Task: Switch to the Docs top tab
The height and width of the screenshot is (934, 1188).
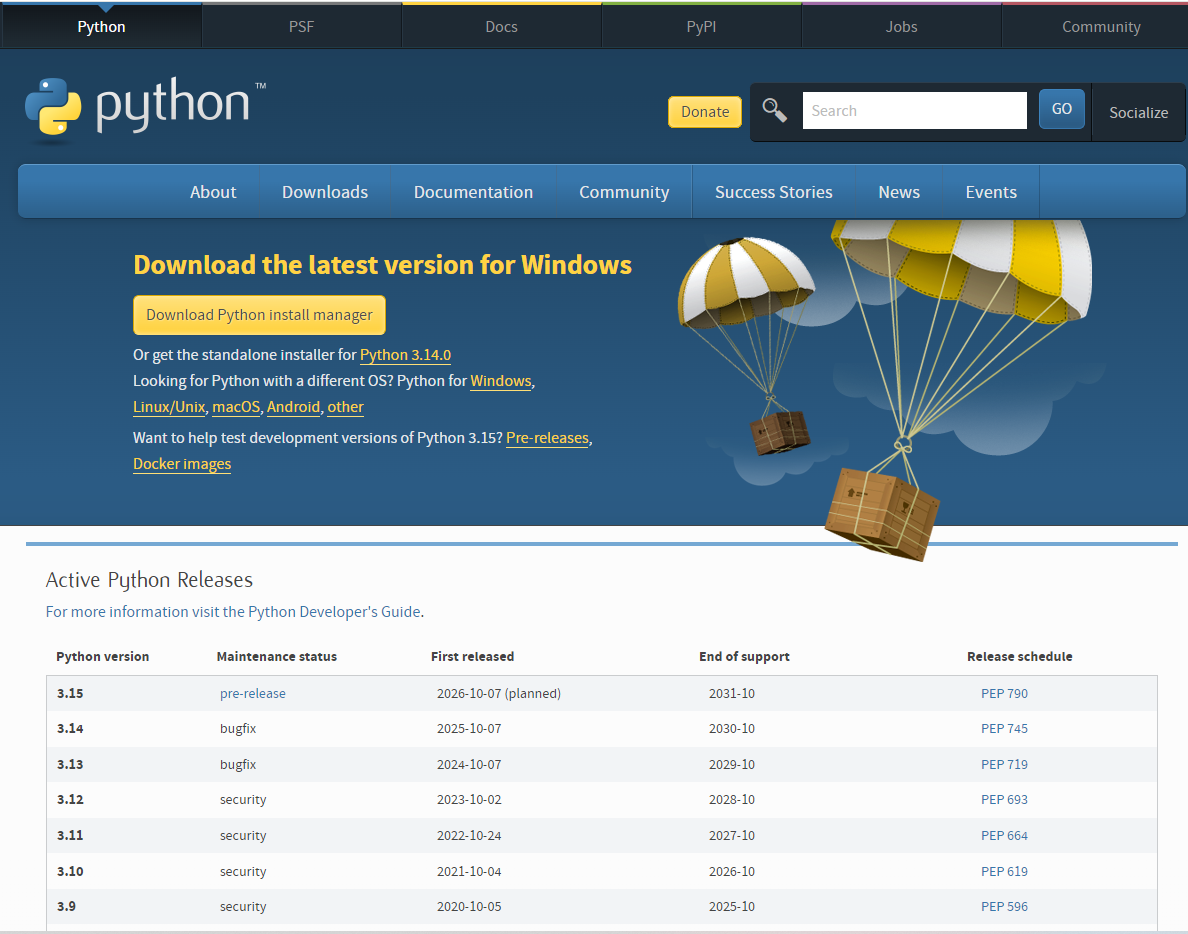Action: pos(501,27)
